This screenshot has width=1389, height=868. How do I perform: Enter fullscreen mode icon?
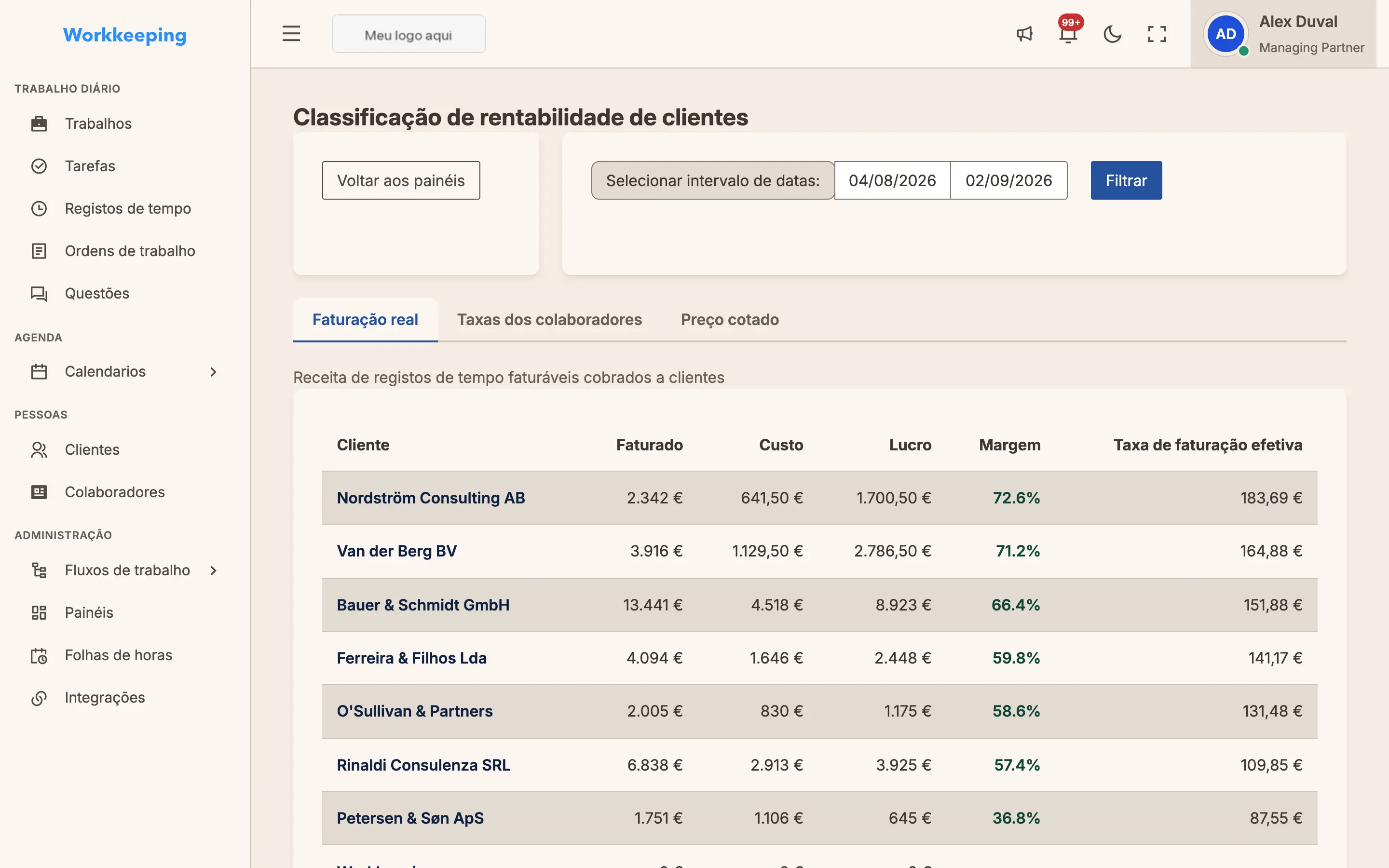(1157, 34)
